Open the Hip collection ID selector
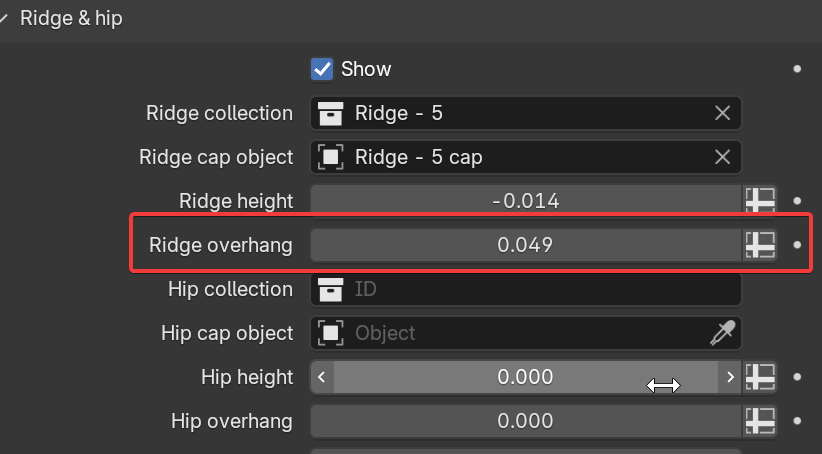The height and width of the screenshot is (454, 822). click(x=525, y=289)
